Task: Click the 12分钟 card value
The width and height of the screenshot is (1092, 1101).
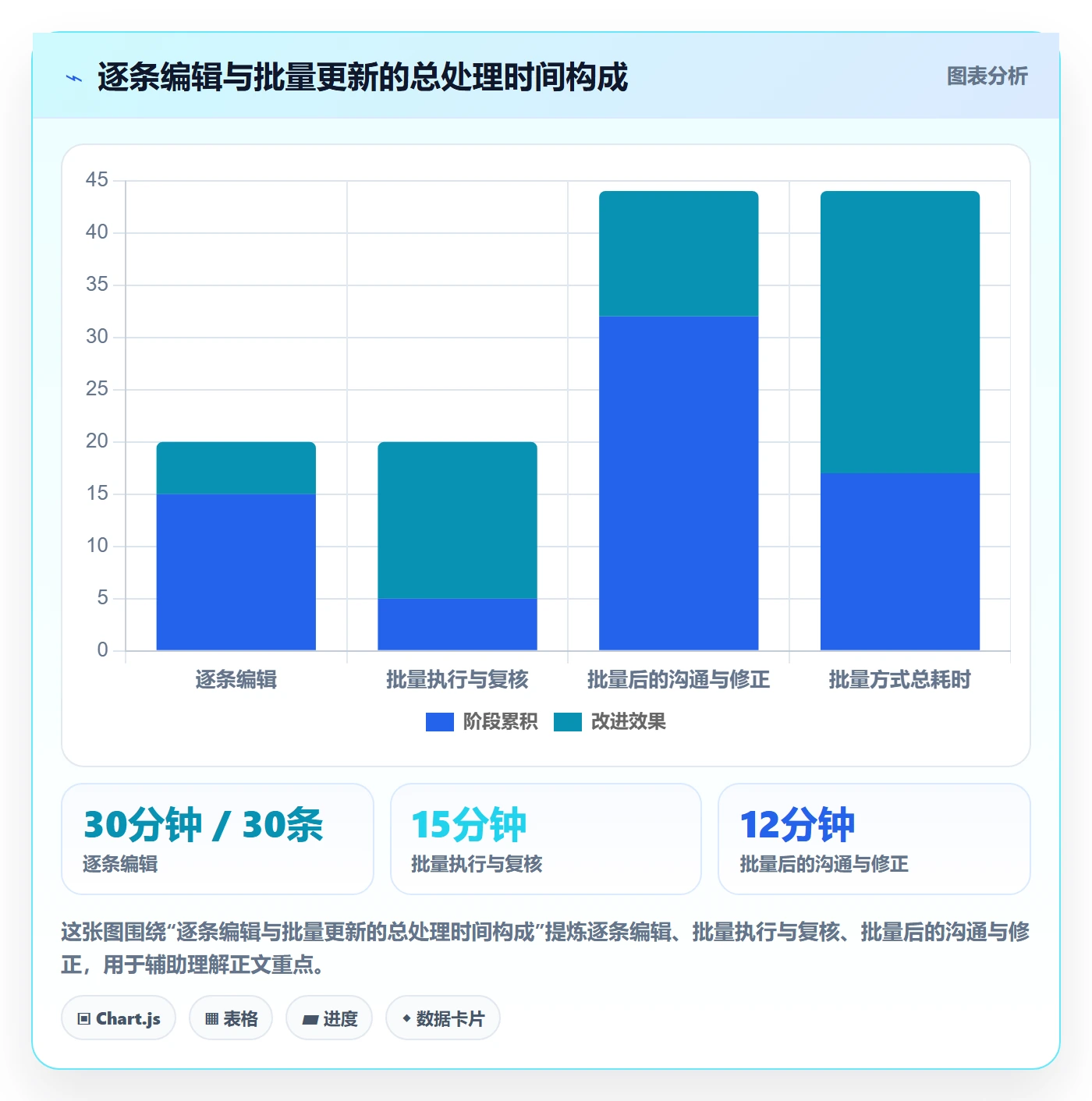Action: pos(797,825)
